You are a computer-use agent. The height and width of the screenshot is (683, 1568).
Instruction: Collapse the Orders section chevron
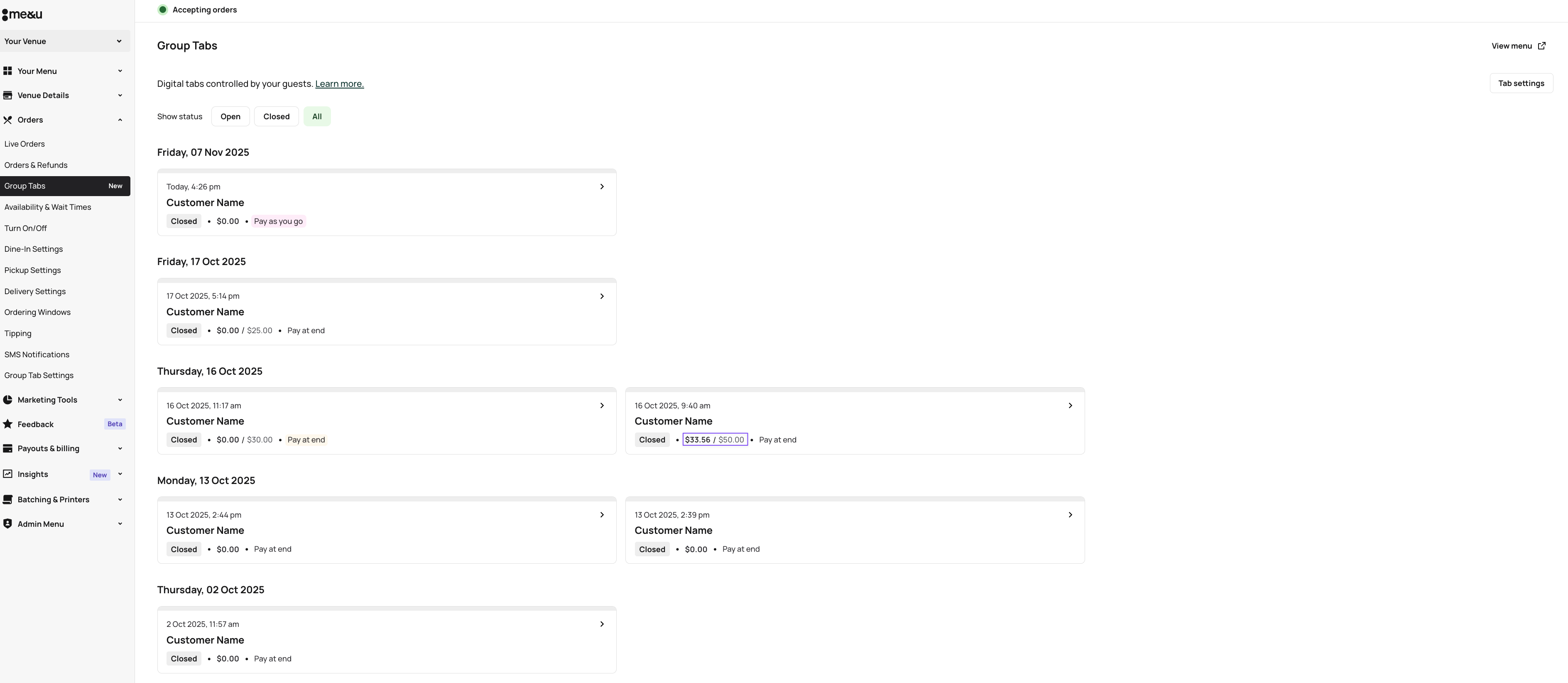[120, 120]
